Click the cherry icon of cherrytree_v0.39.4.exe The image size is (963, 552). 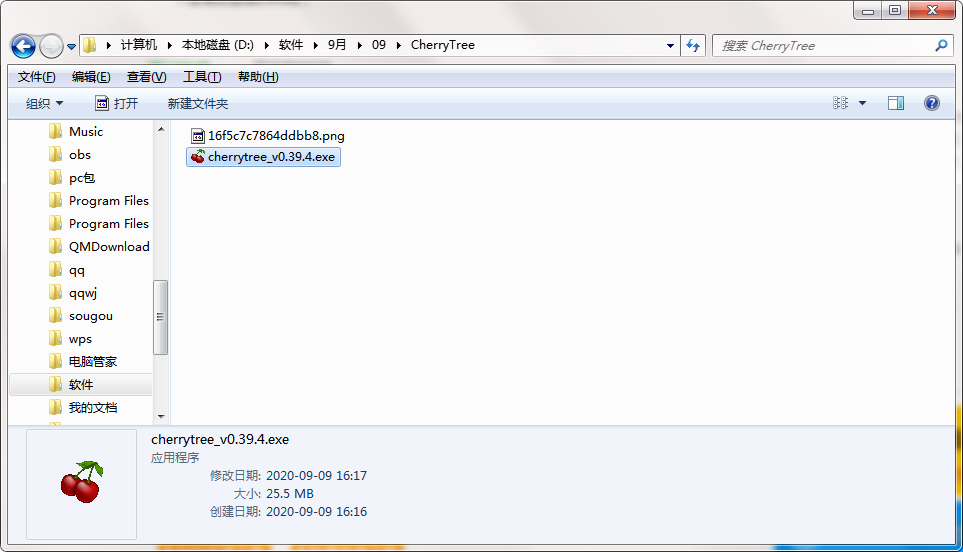tap(198, 157)
